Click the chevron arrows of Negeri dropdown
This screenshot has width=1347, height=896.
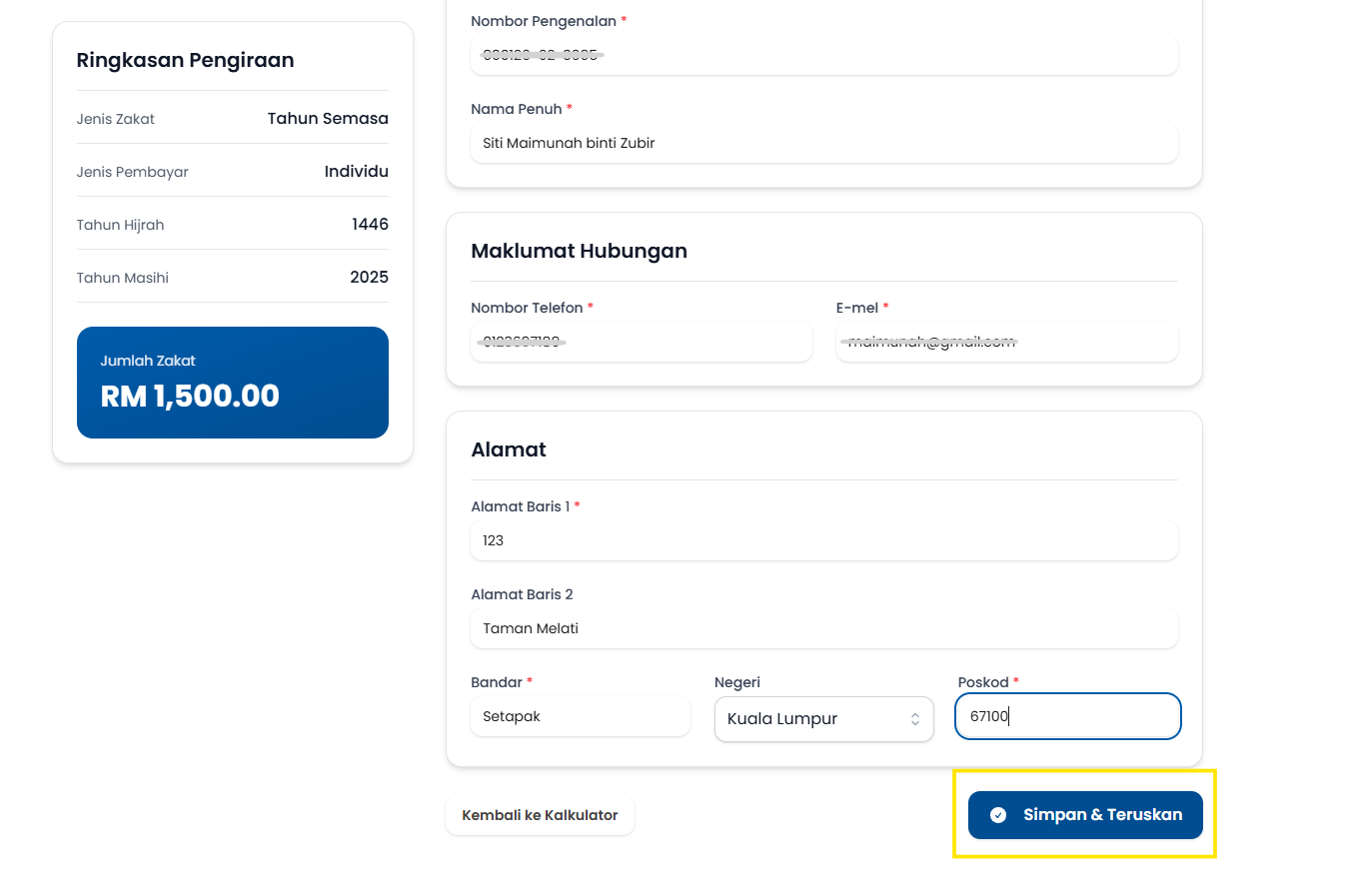pos(914,719)
